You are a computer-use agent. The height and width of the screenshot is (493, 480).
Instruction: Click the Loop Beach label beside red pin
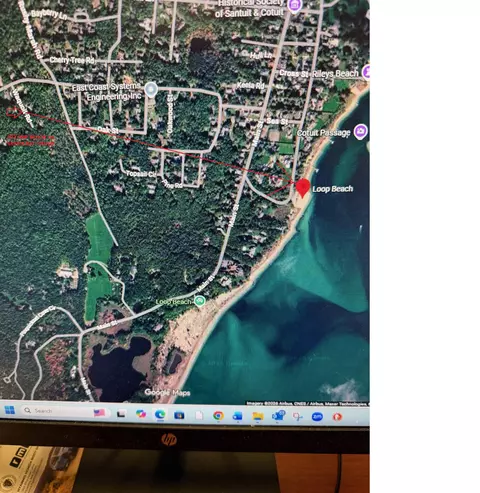pos(333,189)
